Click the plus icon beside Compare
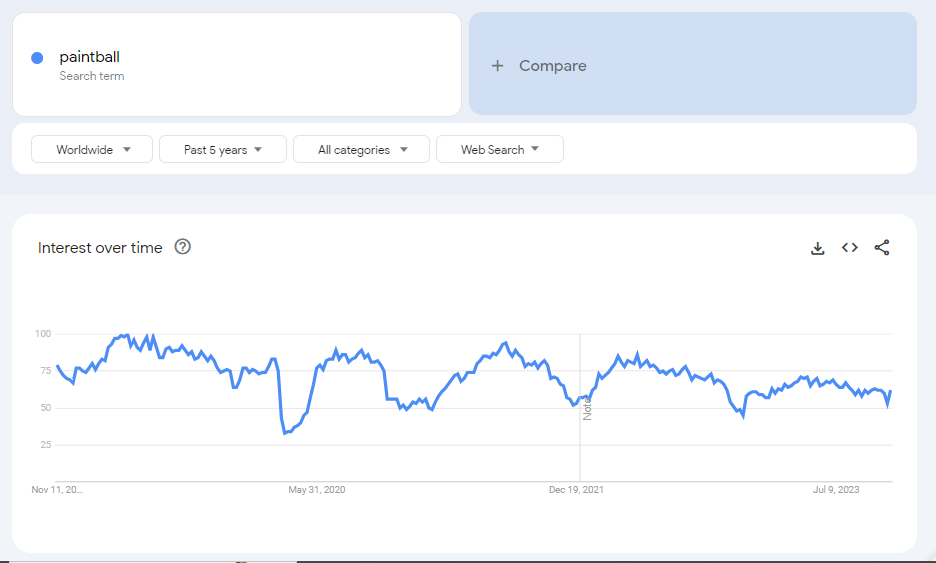This screenshot has height=563, width=936. pos(497,66)
